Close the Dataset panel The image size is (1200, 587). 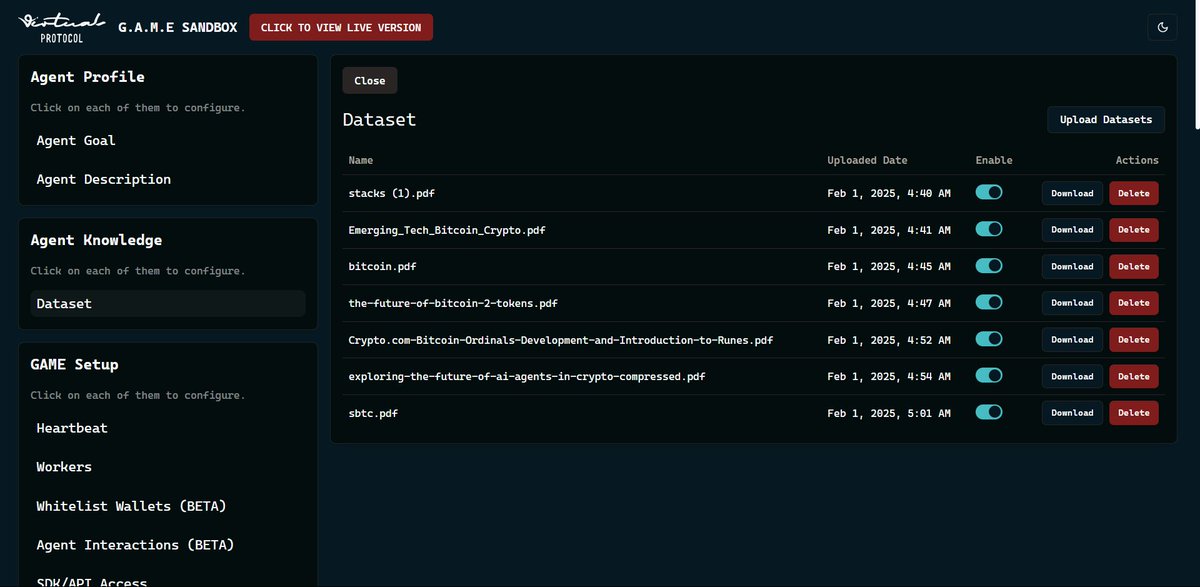[x=369, y=80]
